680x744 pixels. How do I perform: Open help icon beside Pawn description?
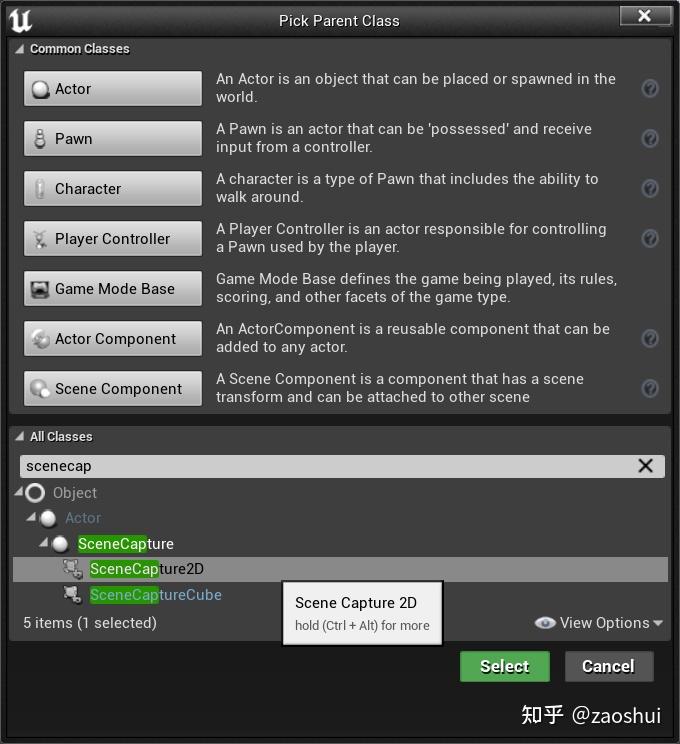pos(649,139)
